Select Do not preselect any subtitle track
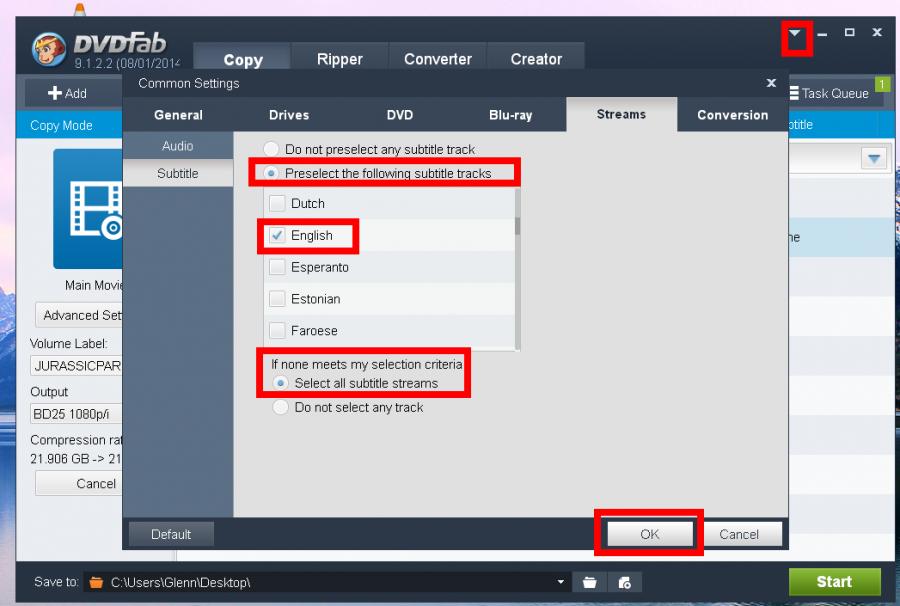900x606 pixels. 271,149
